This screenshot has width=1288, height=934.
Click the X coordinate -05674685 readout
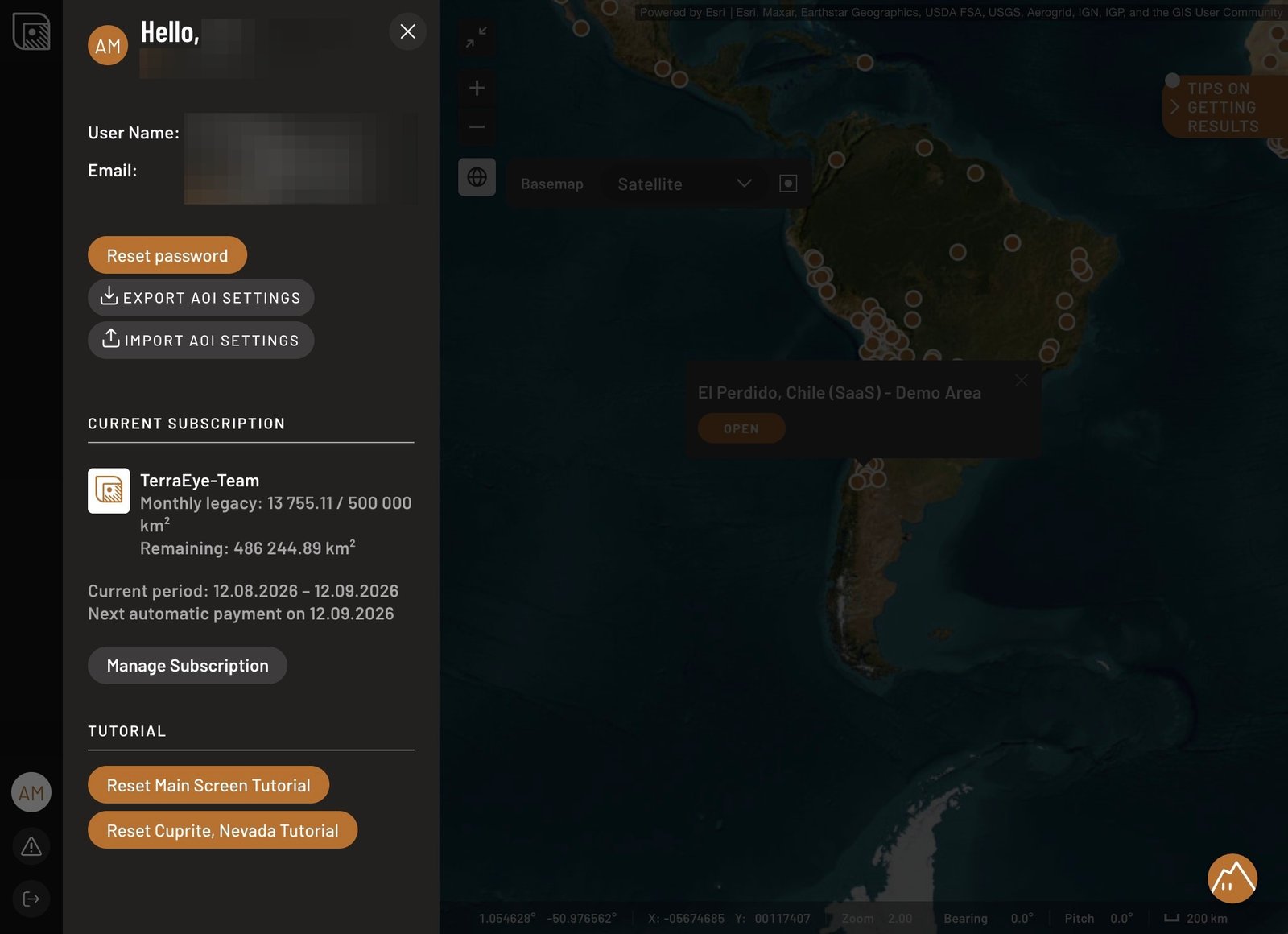pyautogui.click(x=686, y=919)
